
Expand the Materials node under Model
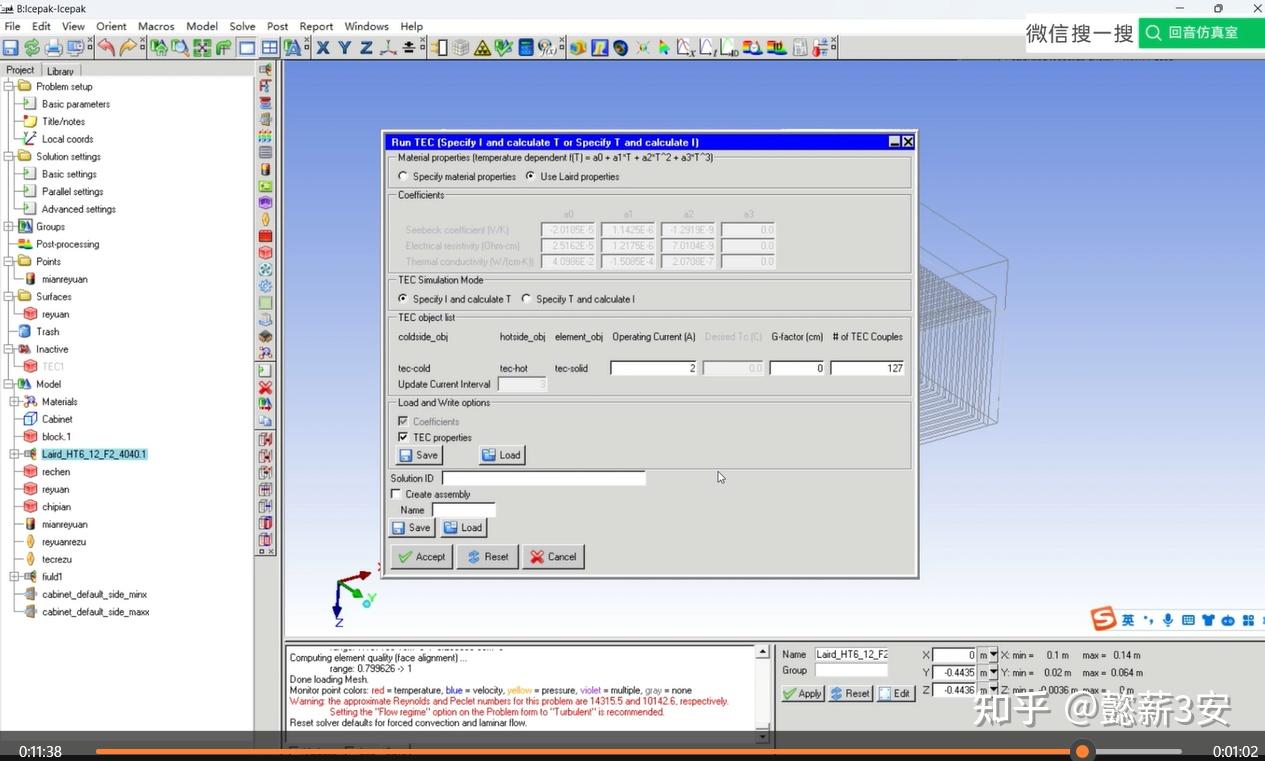coord(14,402)
